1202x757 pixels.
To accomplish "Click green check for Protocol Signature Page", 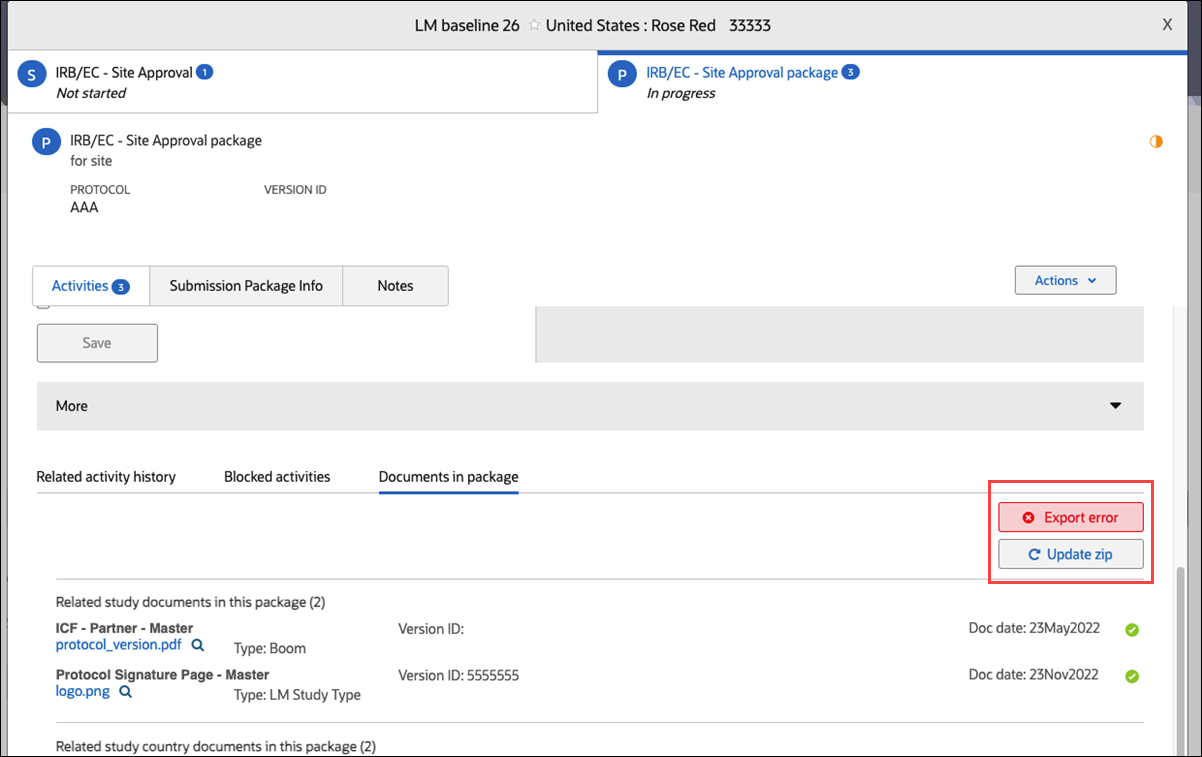I will 1132,676.
